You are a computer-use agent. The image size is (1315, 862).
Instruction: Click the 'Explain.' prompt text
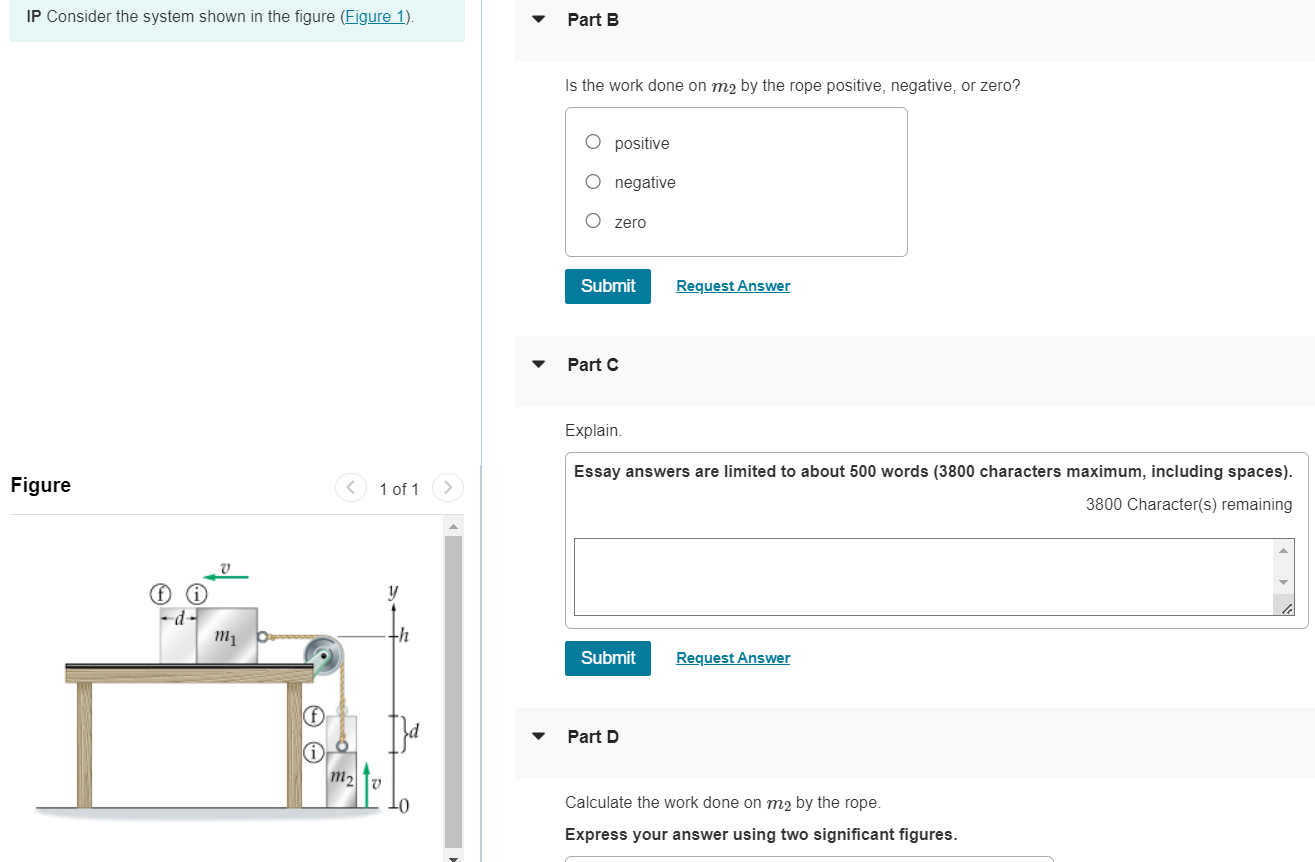(x=594, y=430)
